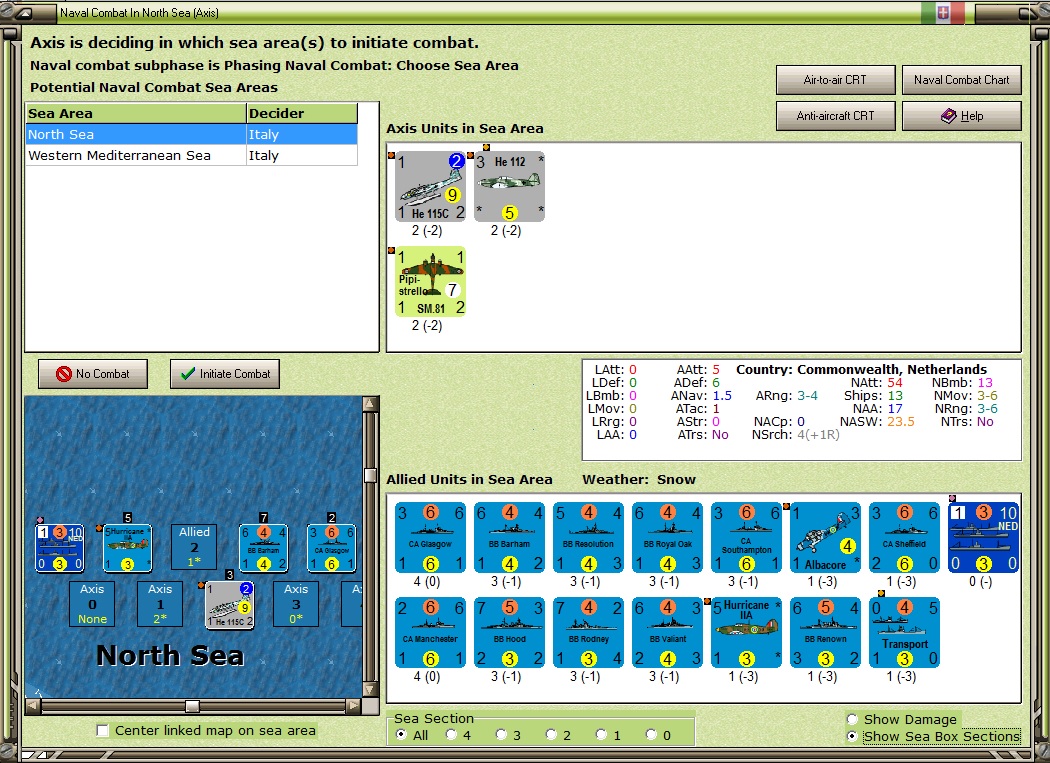Click the No Combat button

(x=92, y=374)
